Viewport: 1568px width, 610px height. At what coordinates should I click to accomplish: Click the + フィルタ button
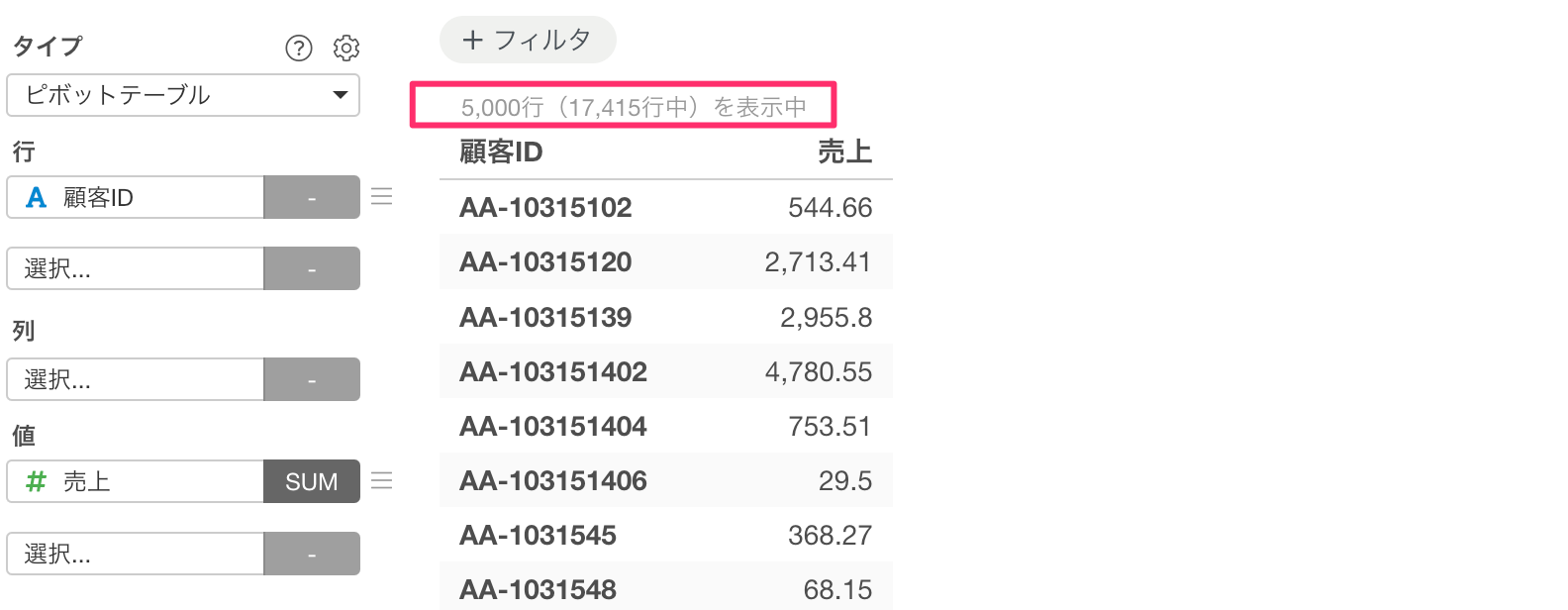coord(528,40)
